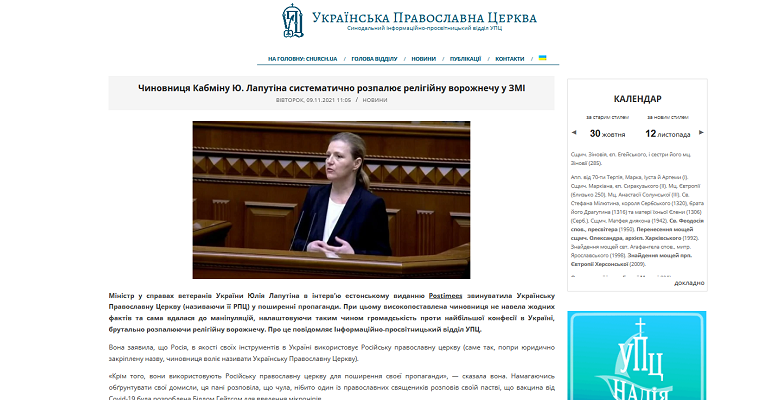Click the КАЛЕНДАР heading
This screenshot has width=772, height=400.
tap(638, 99)
